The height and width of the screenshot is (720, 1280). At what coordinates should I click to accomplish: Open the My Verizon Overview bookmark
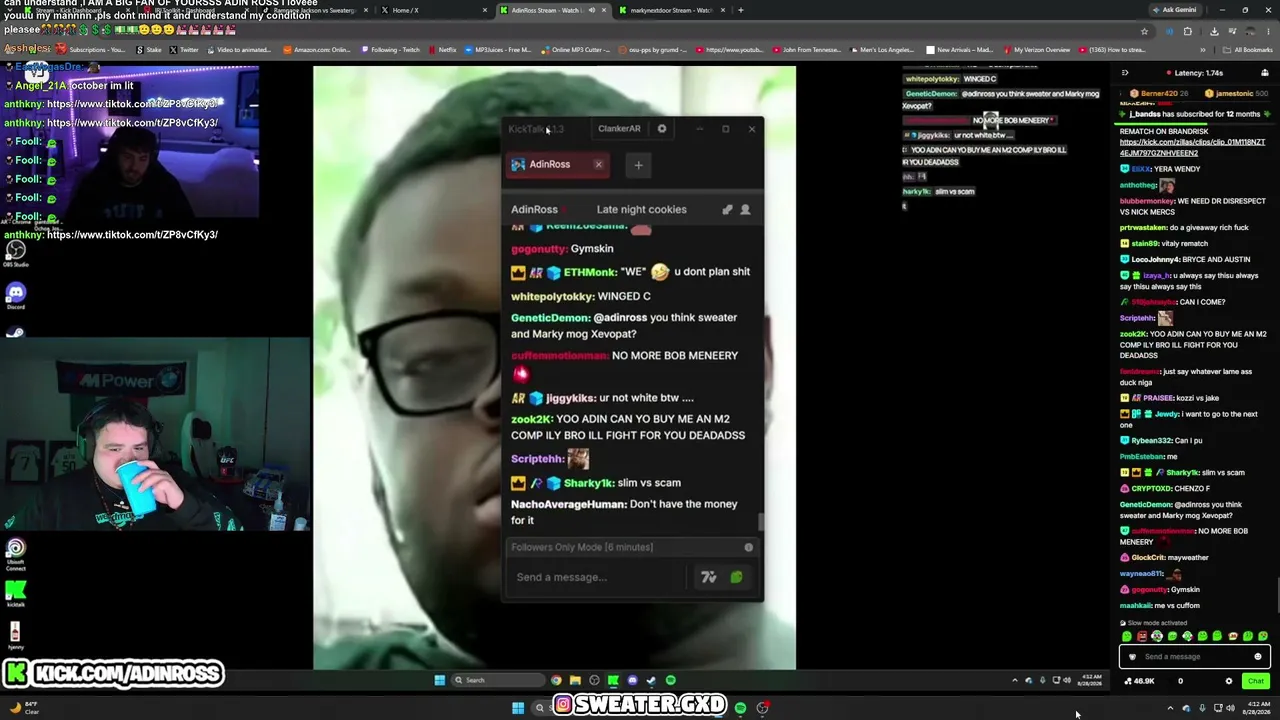1036,50
